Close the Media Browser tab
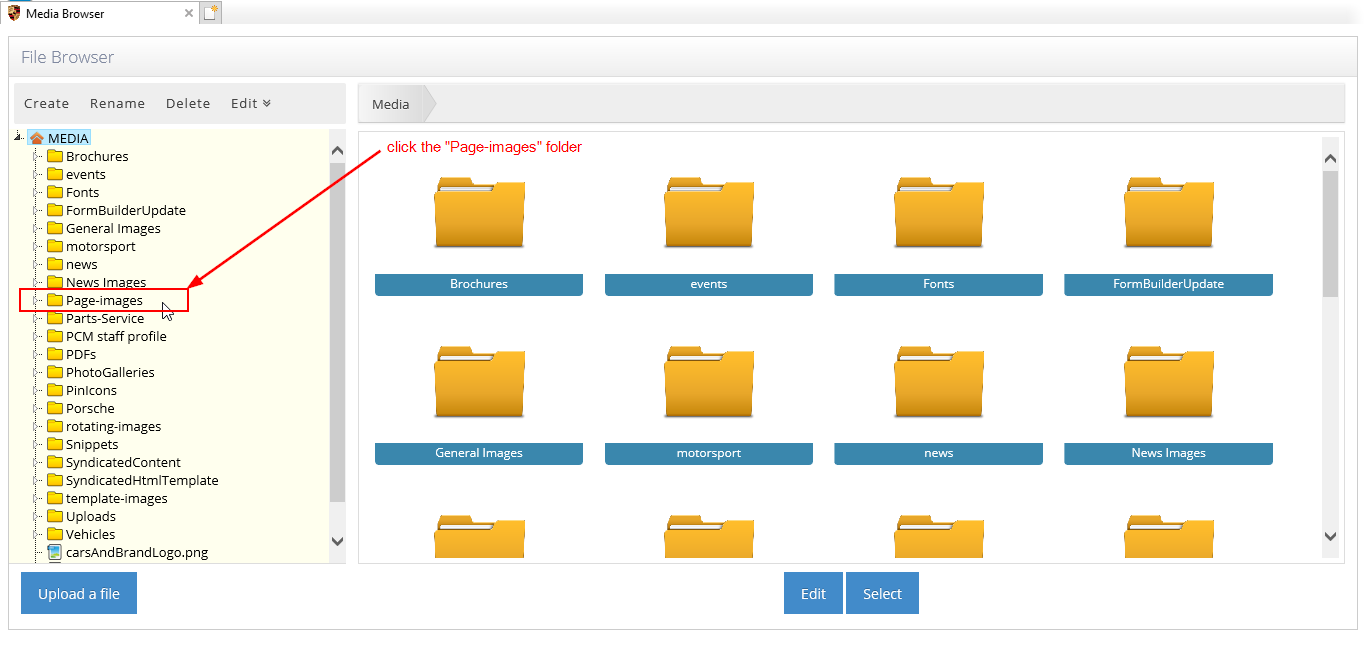Screen dimensions: 1366x651 point(189,13)
